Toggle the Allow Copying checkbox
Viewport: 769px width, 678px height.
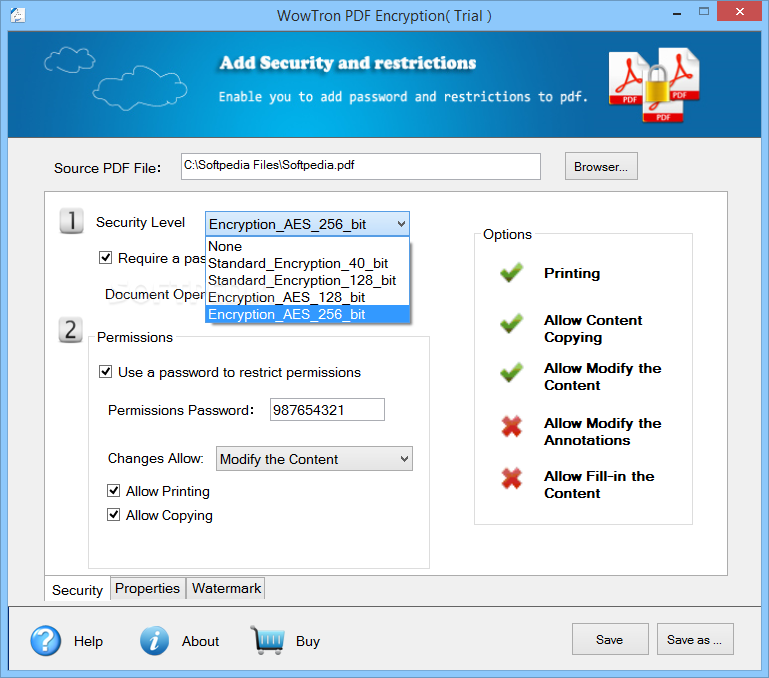pos(114,515)
